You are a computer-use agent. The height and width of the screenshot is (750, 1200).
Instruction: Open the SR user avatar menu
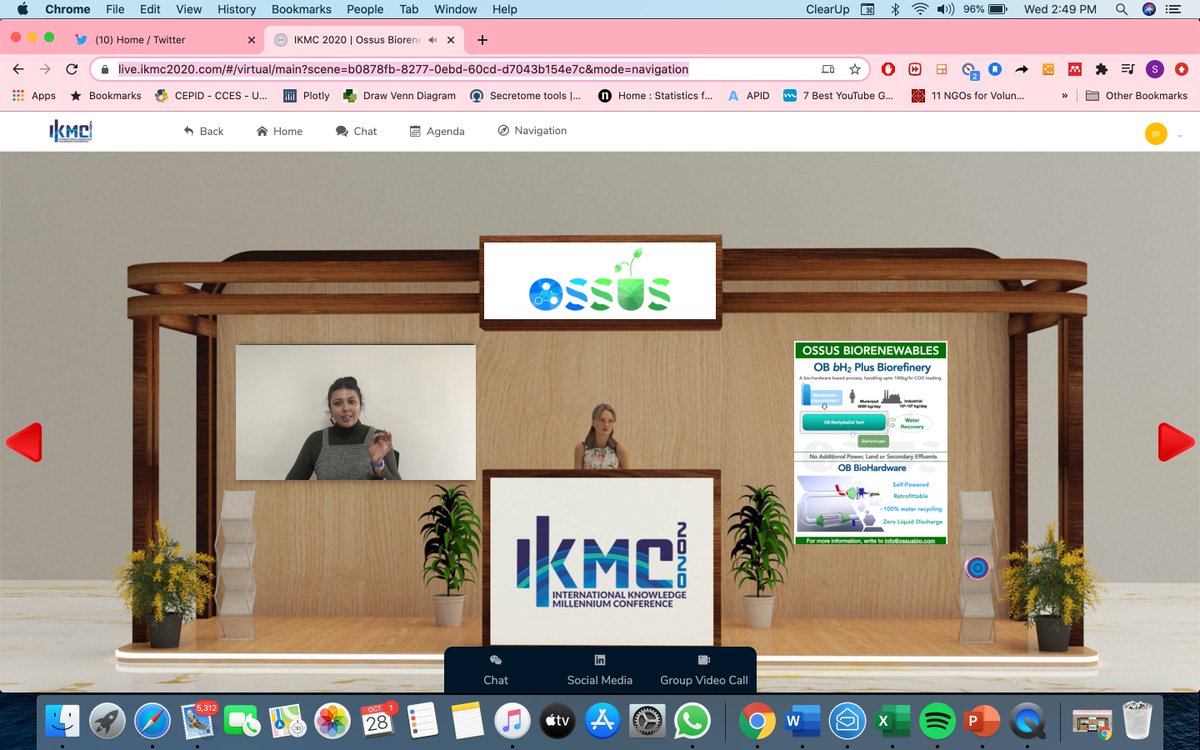click(x=1156, y=134)
